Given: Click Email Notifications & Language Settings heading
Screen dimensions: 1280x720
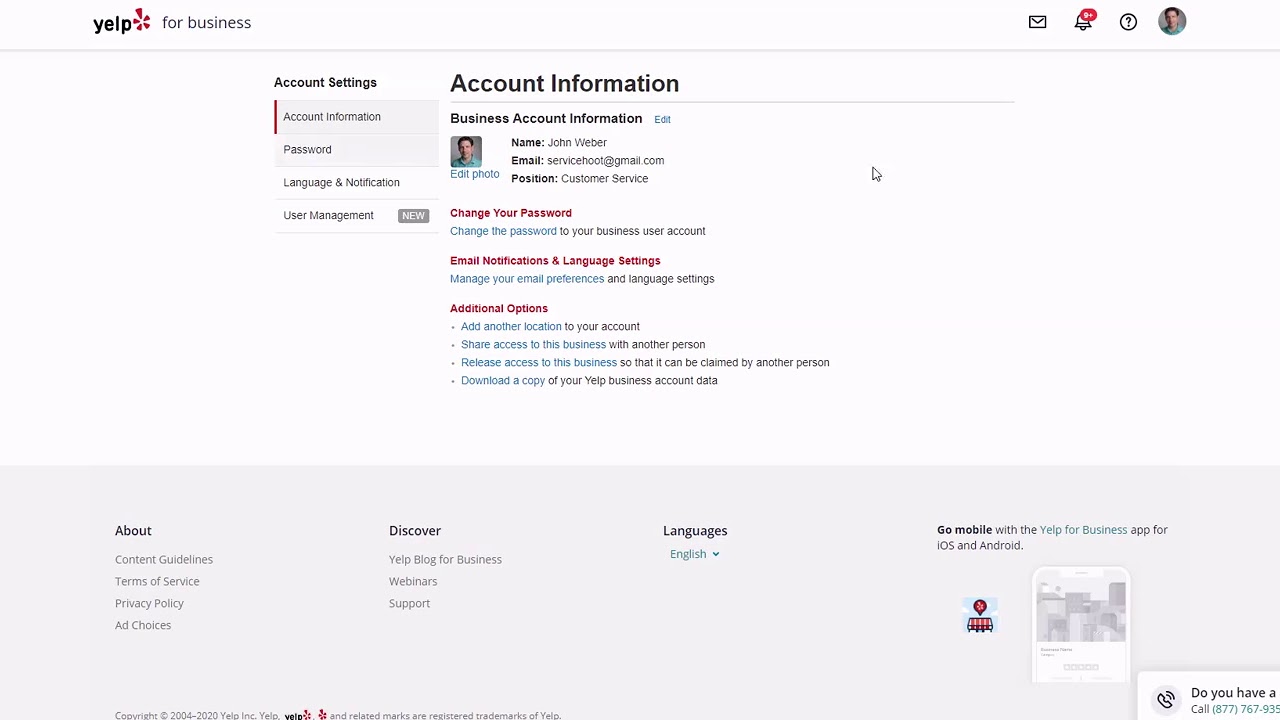Looking at the screenshot, I should tap(555, 261).
